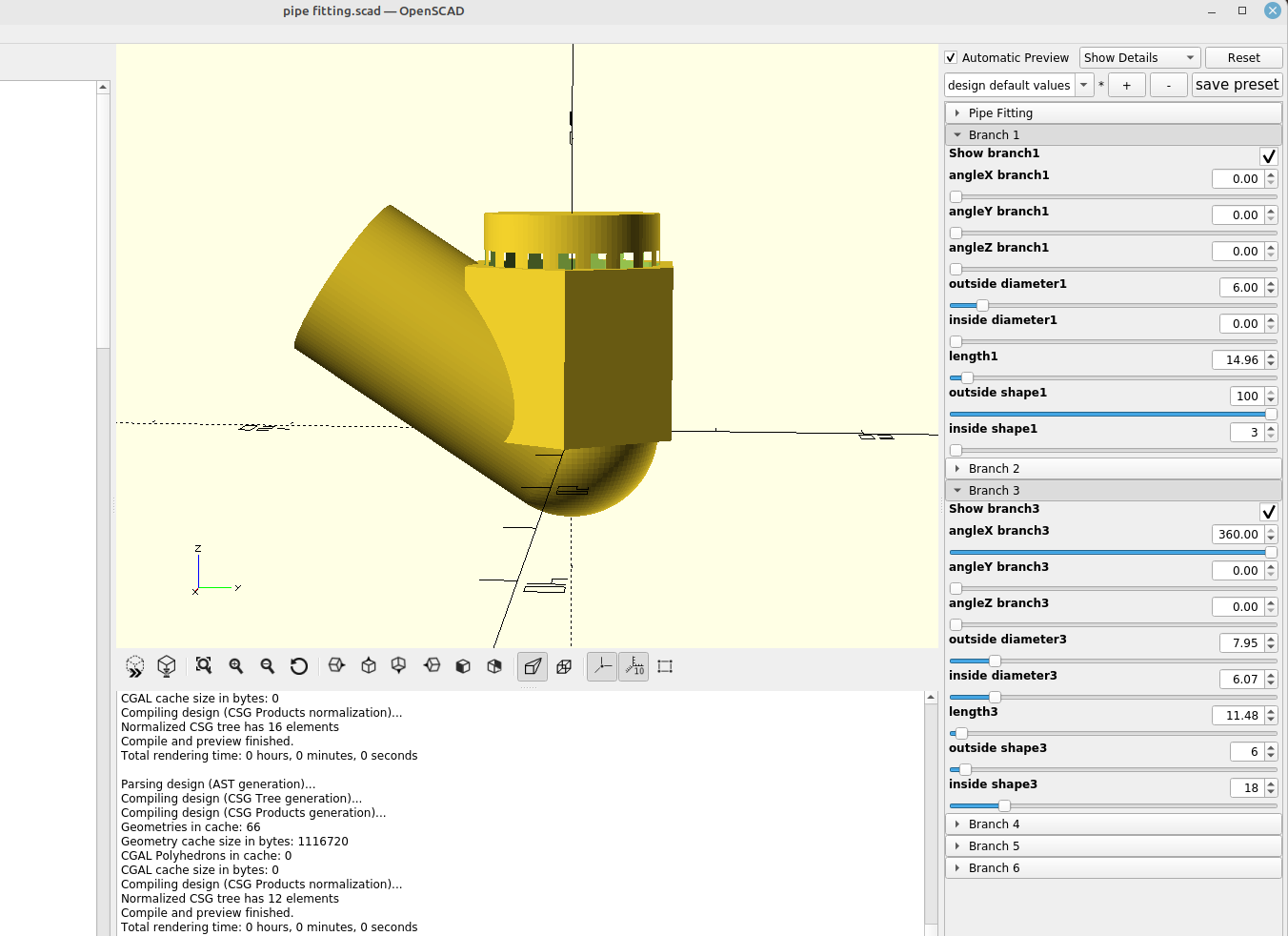Viewport: 1288px width, 936px height.
Task: Open the design default values preset dropdown
Action: click(1083, 84)
